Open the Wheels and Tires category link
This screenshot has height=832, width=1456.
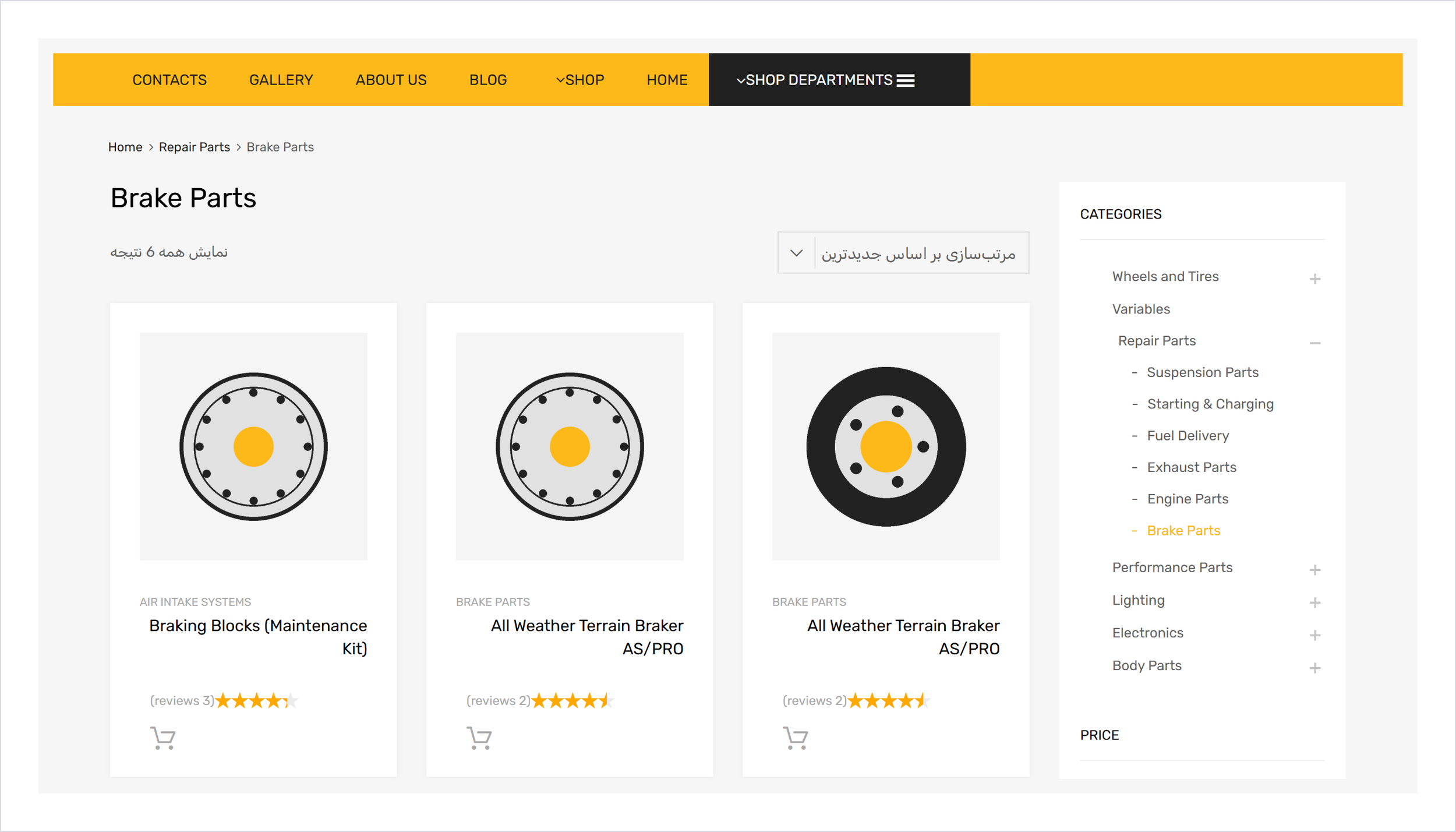point(1165,276)
